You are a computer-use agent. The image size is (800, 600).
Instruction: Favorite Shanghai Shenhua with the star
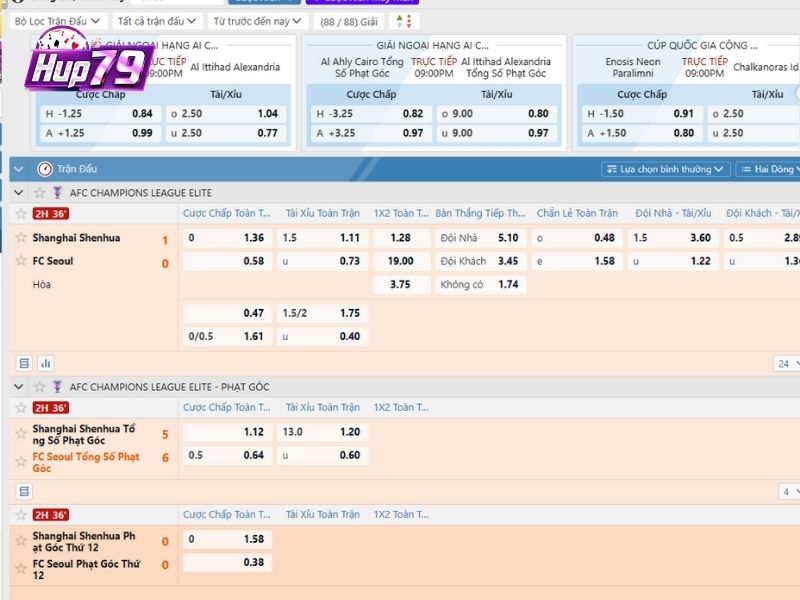(x=21, y=238)
